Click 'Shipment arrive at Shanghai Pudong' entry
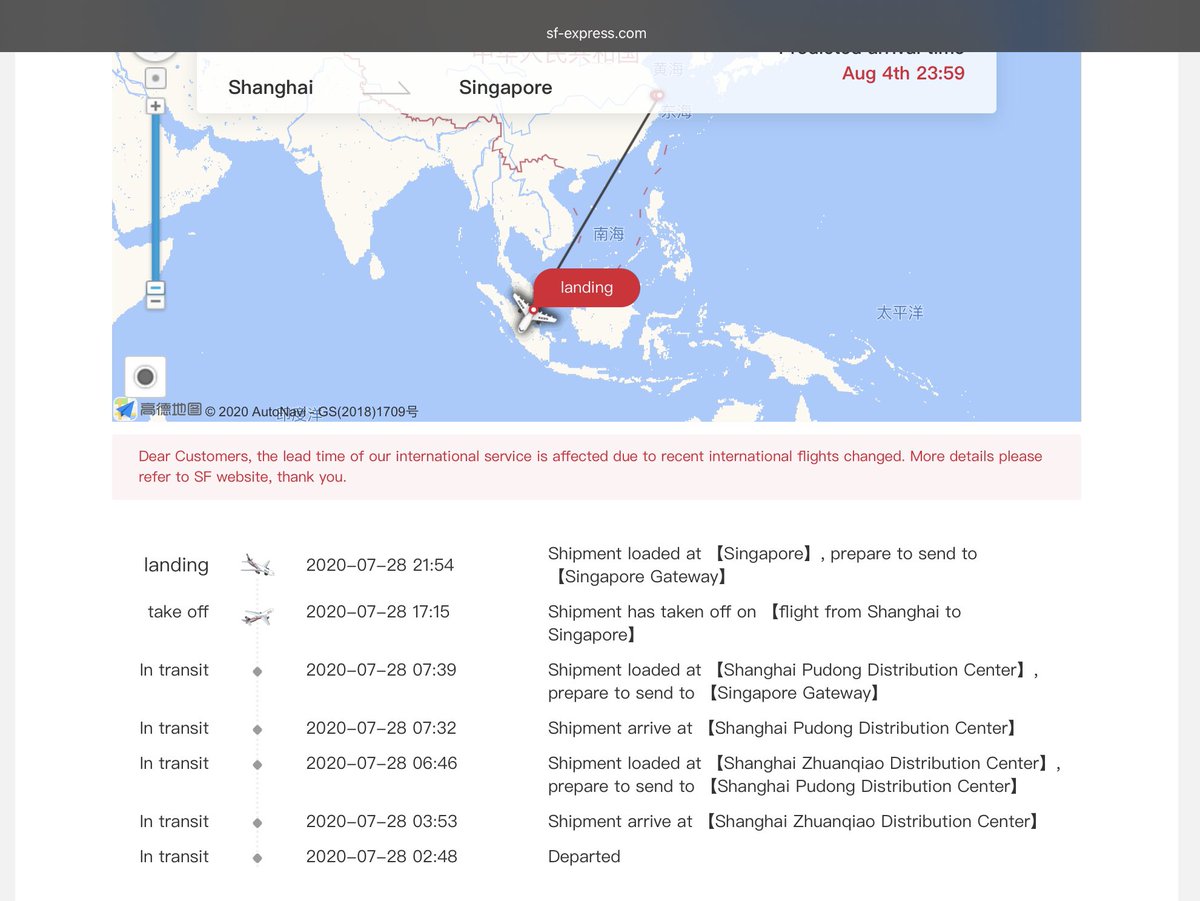The image size is (1200, 901). (783, 728)
